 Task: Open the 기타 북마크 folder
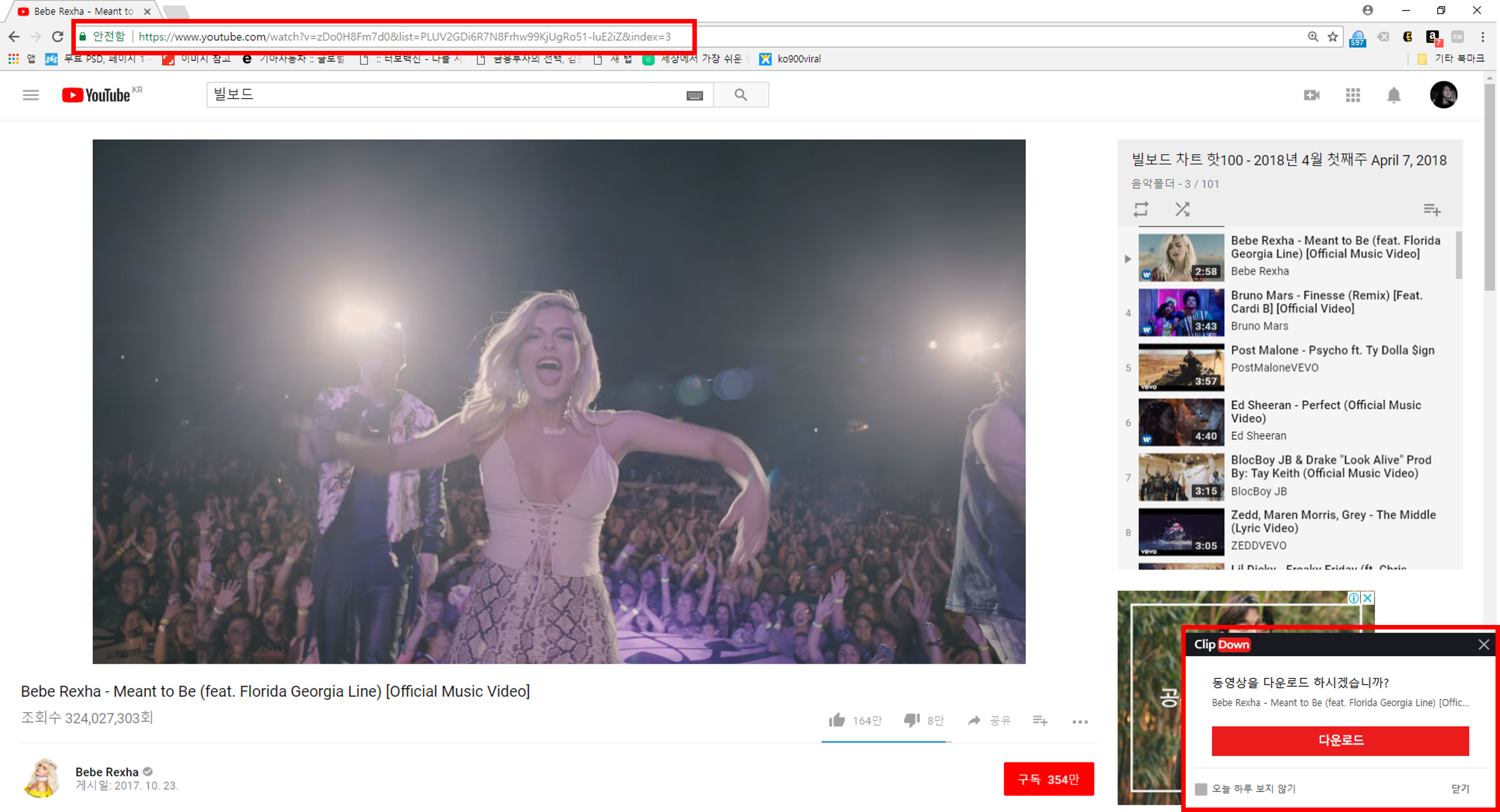1451,59
